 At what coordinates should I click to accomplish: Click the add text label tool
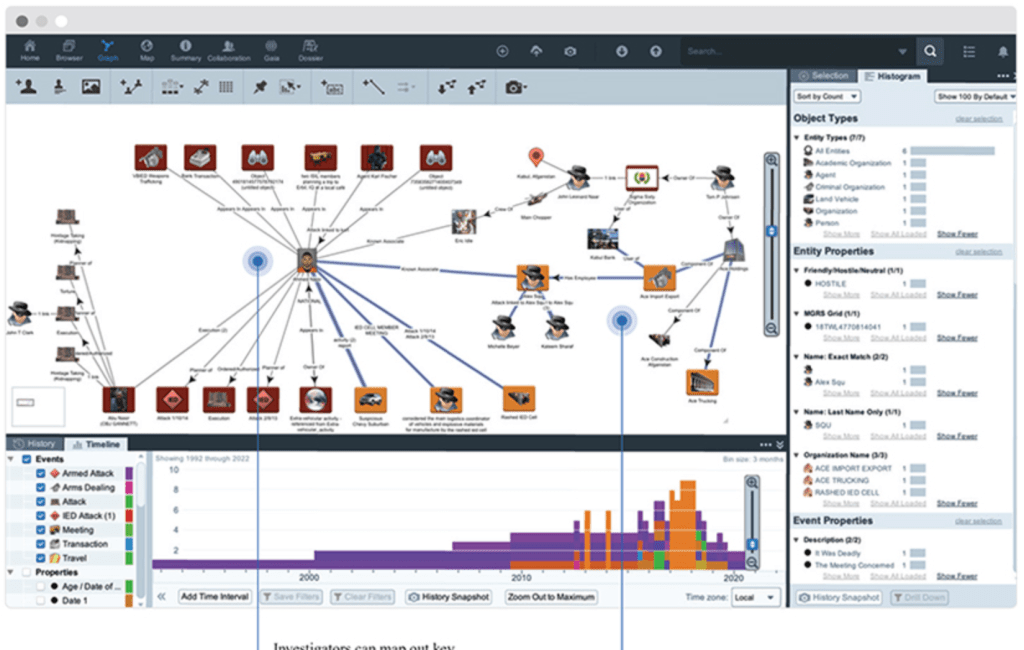pyautogui.click(x=332, y=87)
